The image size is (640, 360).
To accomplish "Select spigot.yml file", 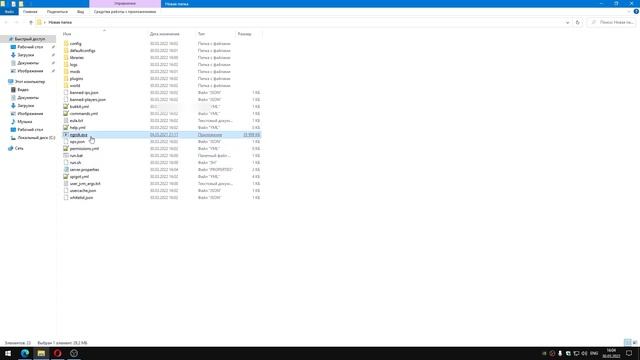I will 79,176.
